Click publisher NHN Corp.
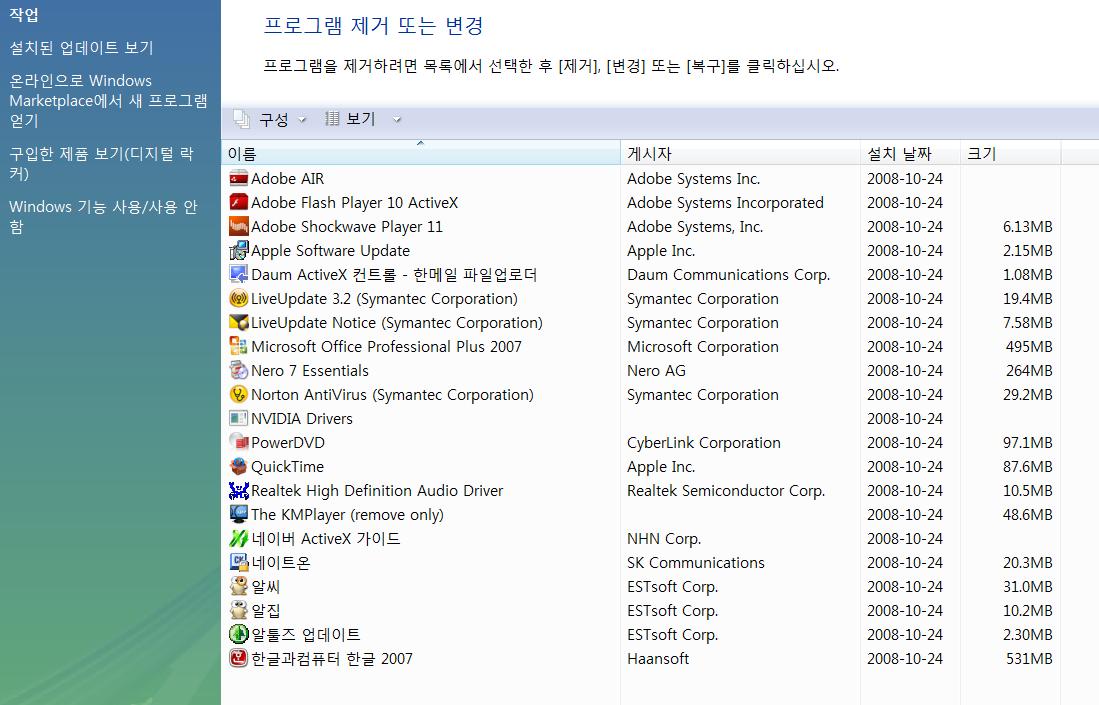The height and width of the screenshot is (705, 1099). pos(664,538)
